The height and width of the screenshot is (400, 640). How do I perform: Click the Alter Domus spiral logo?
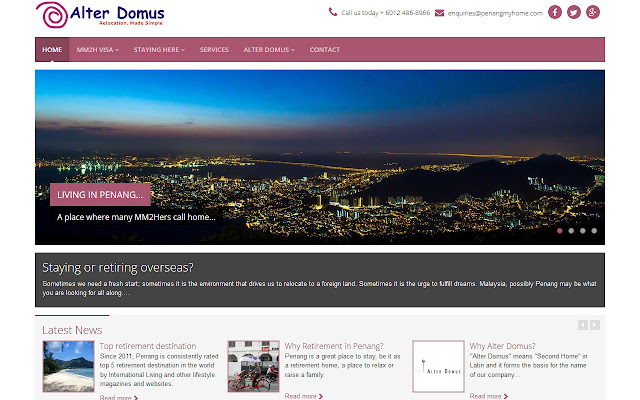click(52, 15)
